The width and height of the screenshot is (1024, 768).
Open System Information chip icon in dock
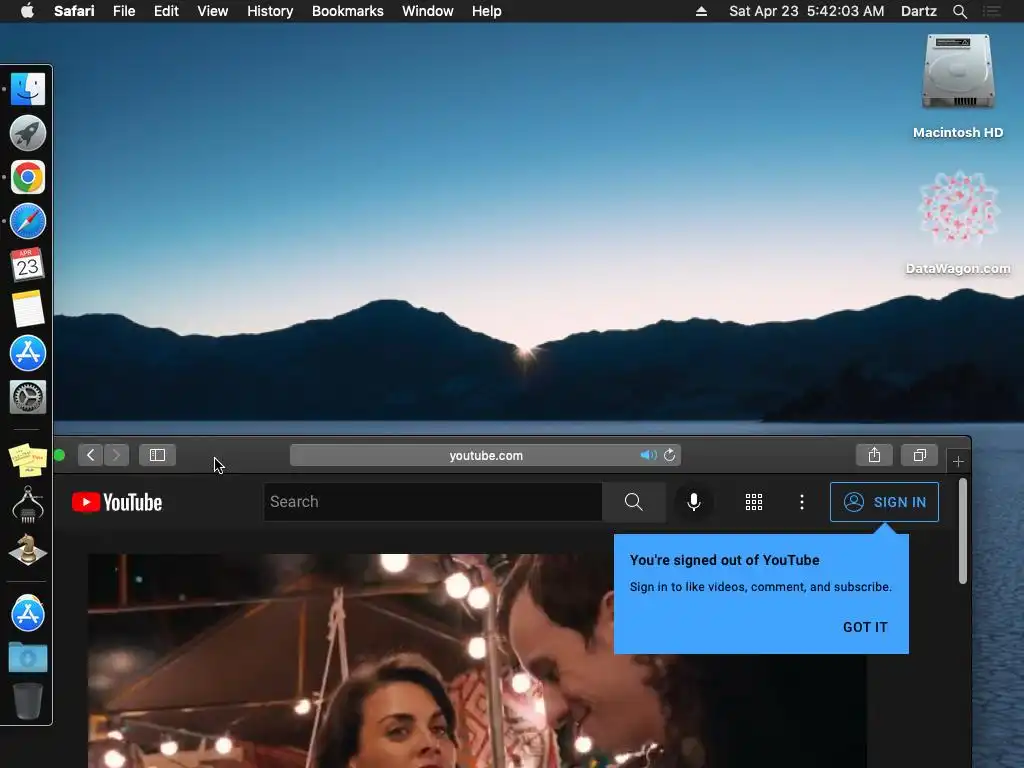[x=27, y=505]
